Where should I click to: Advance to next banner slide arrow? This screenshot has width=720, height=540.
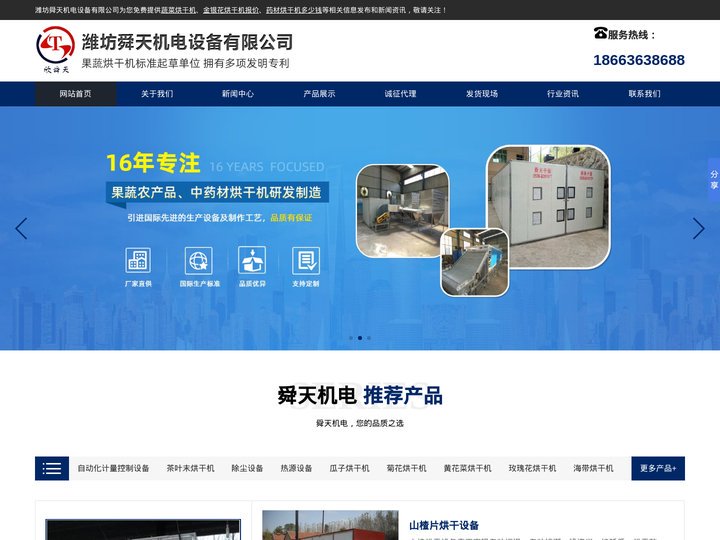(x=698, y=228)
